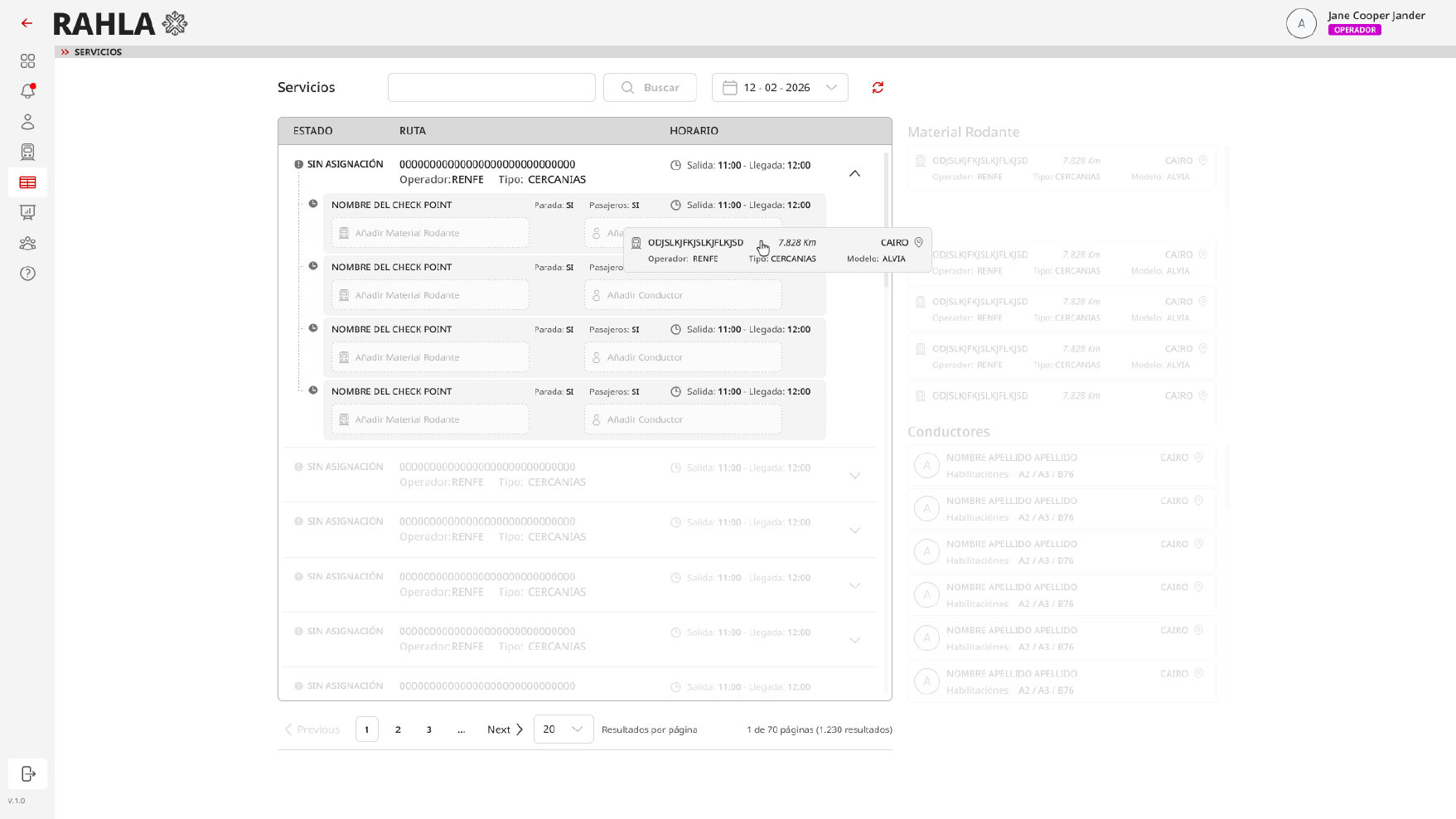Open the date dropdown showing 12 - 02 - 2026
Image resolution: width=1456 pixels, height=819 pixels.
click(x=780, y=88)
